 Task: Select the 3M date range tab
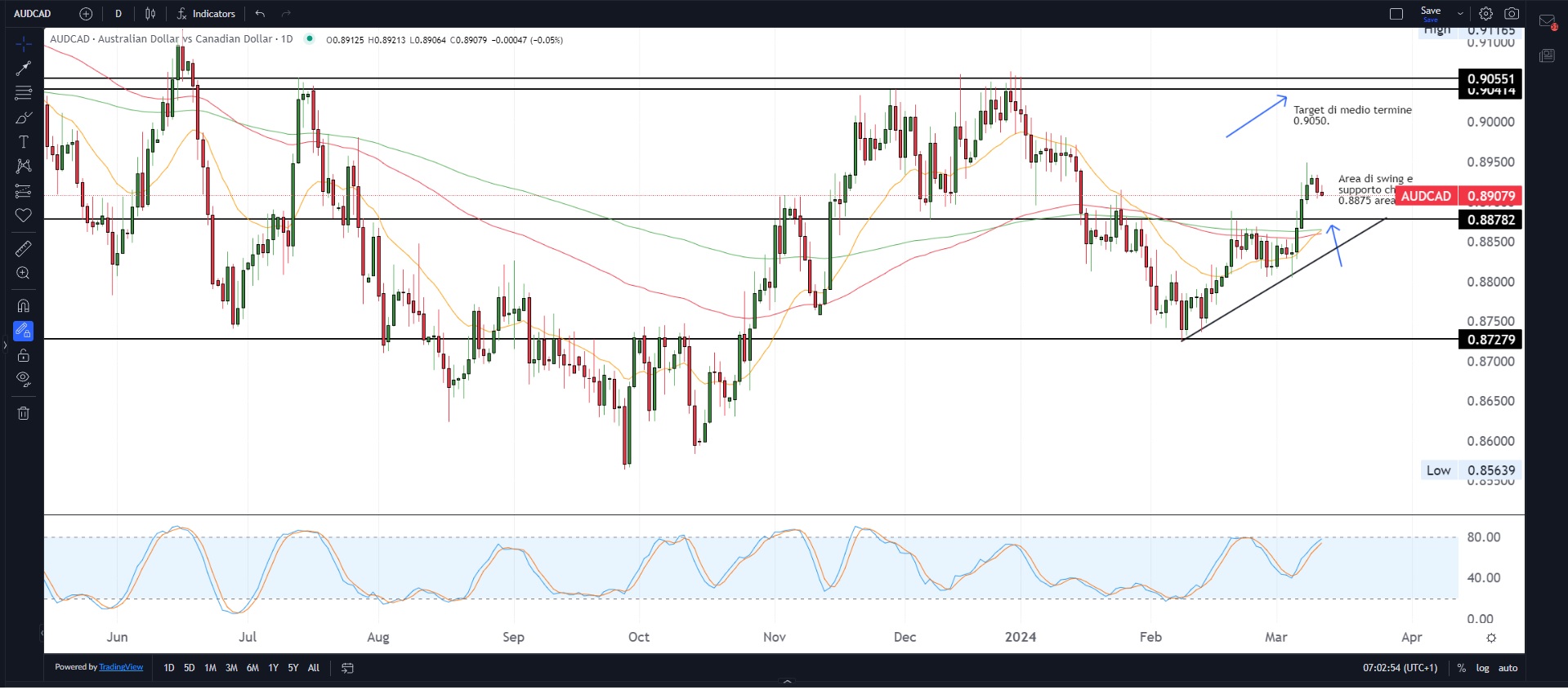click(x=231, y=668)
